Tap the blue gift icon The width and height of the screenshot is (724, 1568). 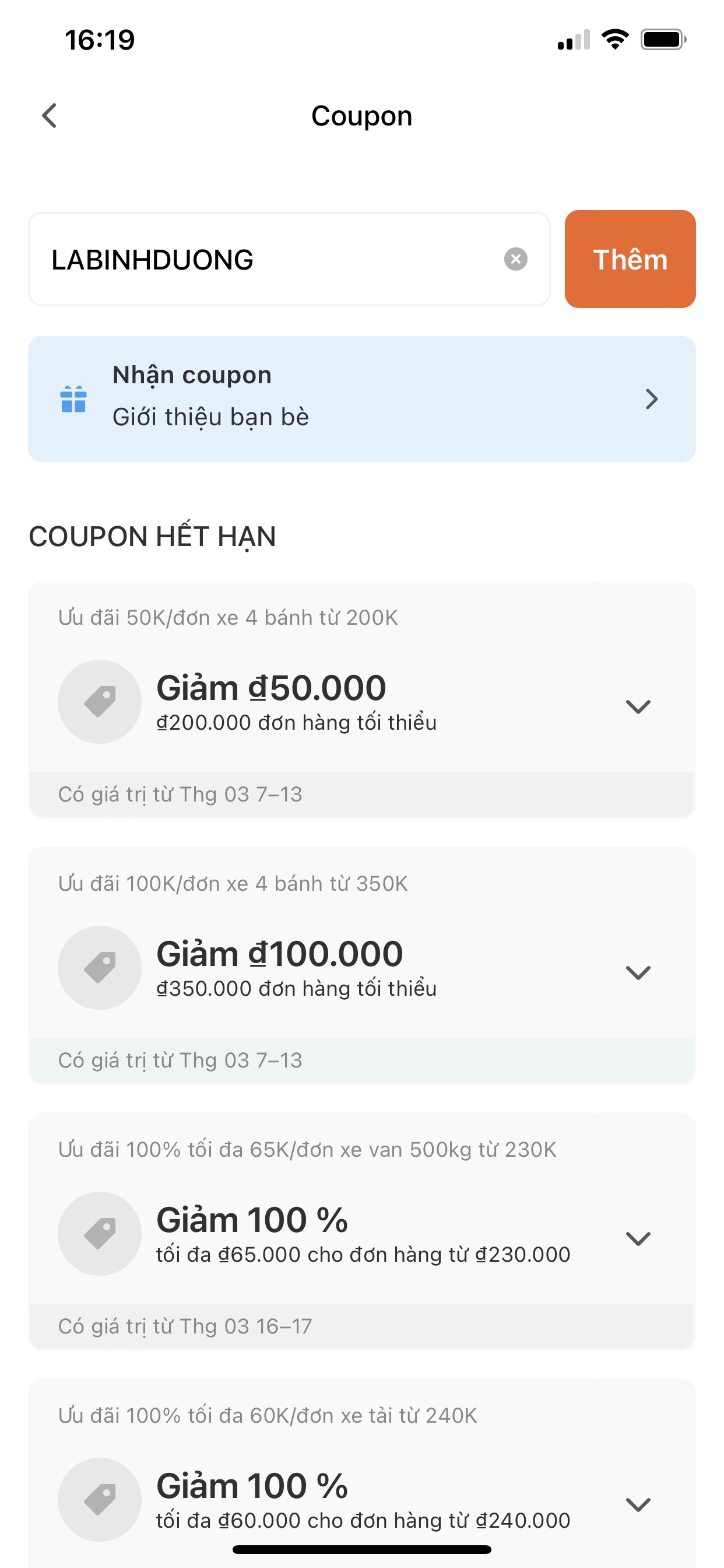click(x=73, y=400)
